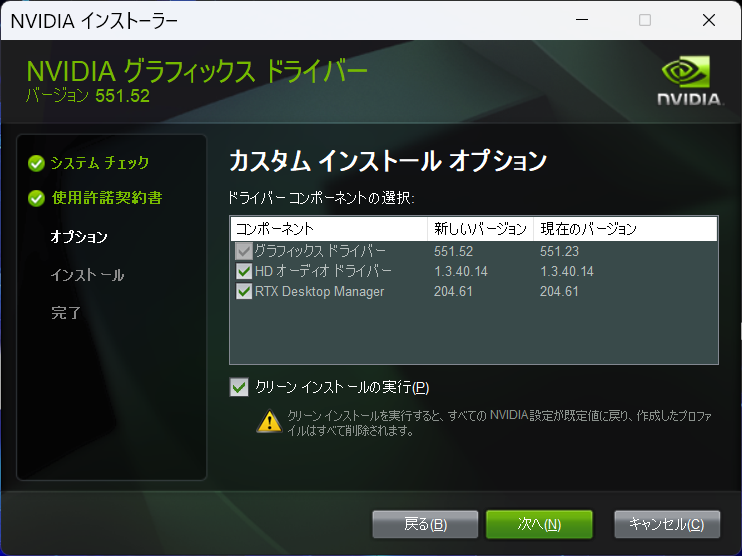The width and height of the screenshot is (742, 556).
Task: Click the 現在のバージョン column header
Action: click(625, 229)
